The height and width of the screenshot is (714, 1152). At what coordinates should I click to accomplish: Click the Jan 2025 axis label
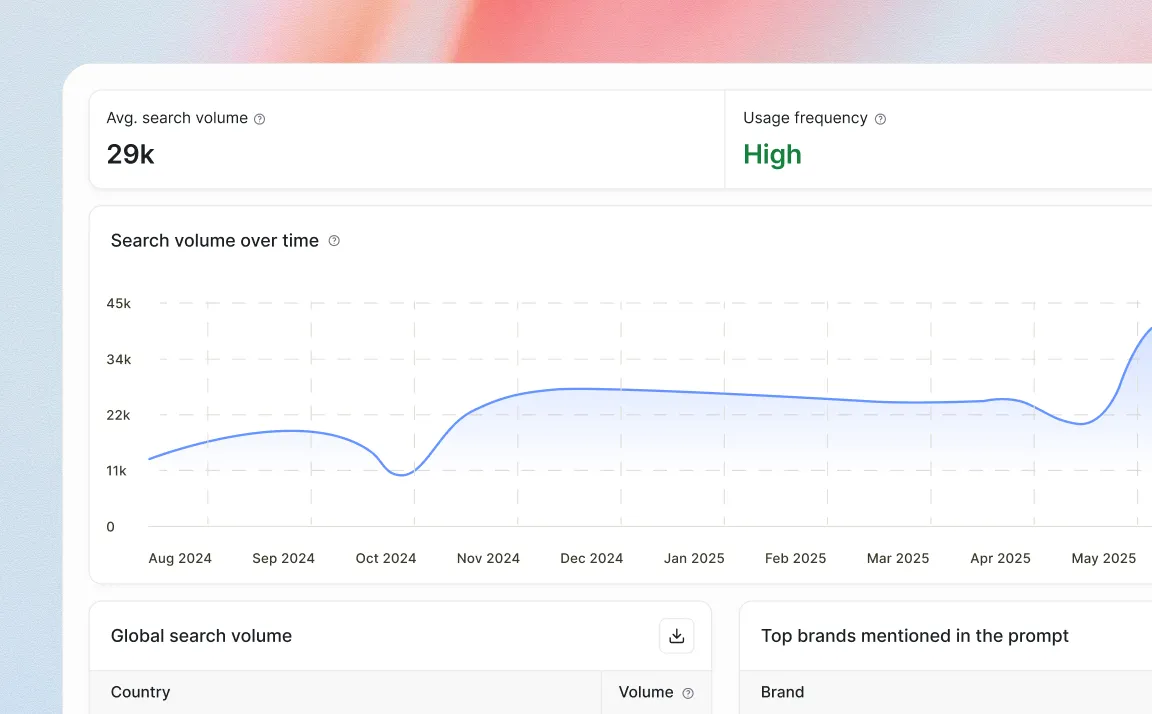pos(694,558)
